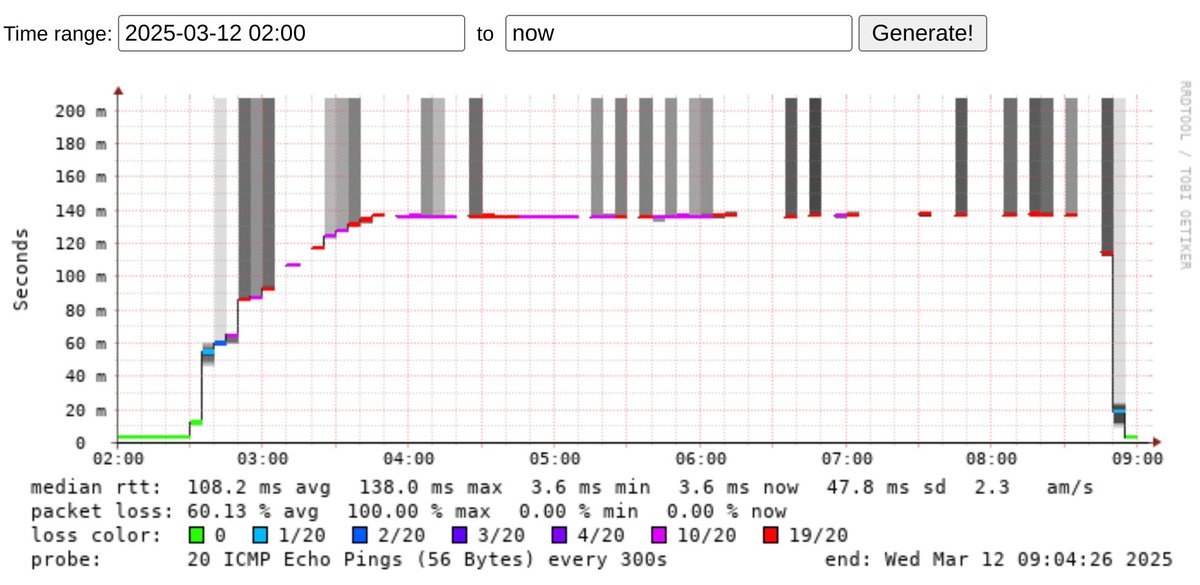The width and height of the screenshot is (1200, 585).
Task: Focus the end time field showing now
Action: coord(679,33)
